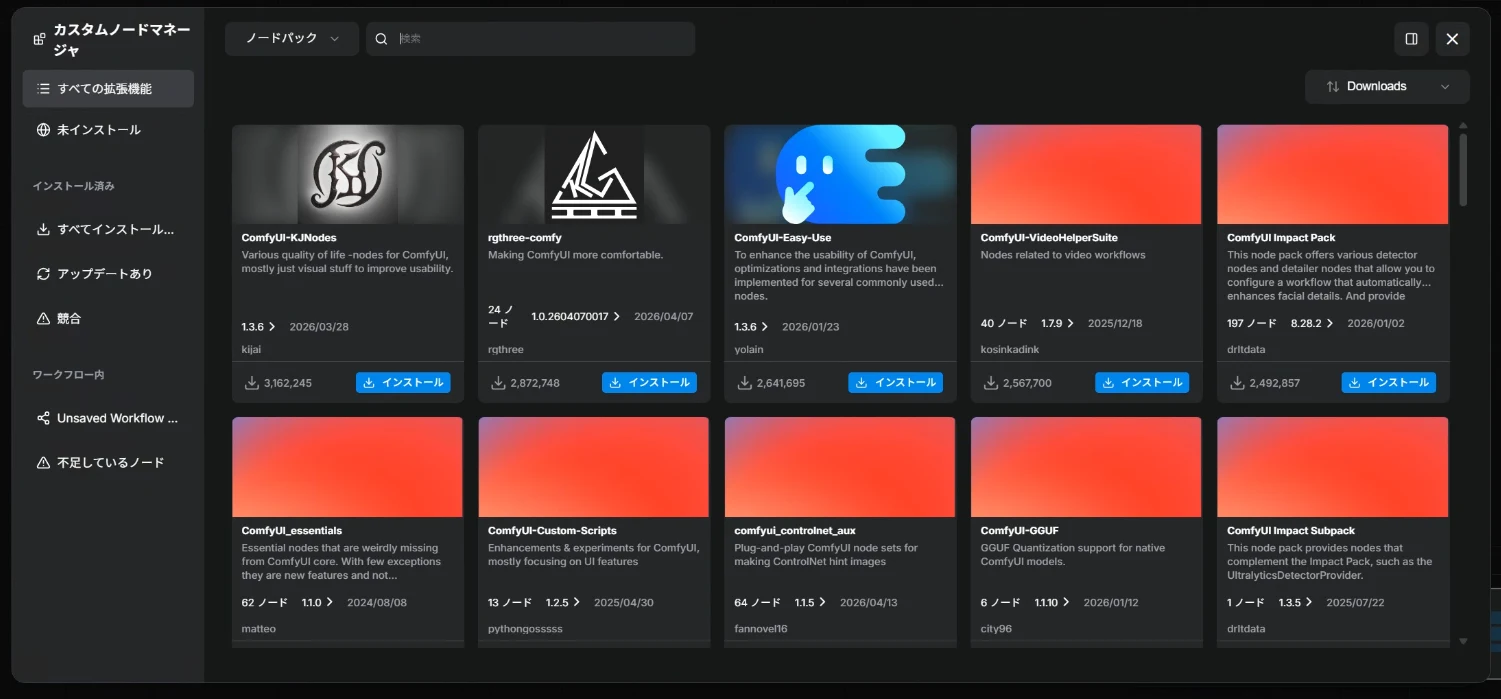Click the refresh icon beside アップデートあり

coord(43,274)
